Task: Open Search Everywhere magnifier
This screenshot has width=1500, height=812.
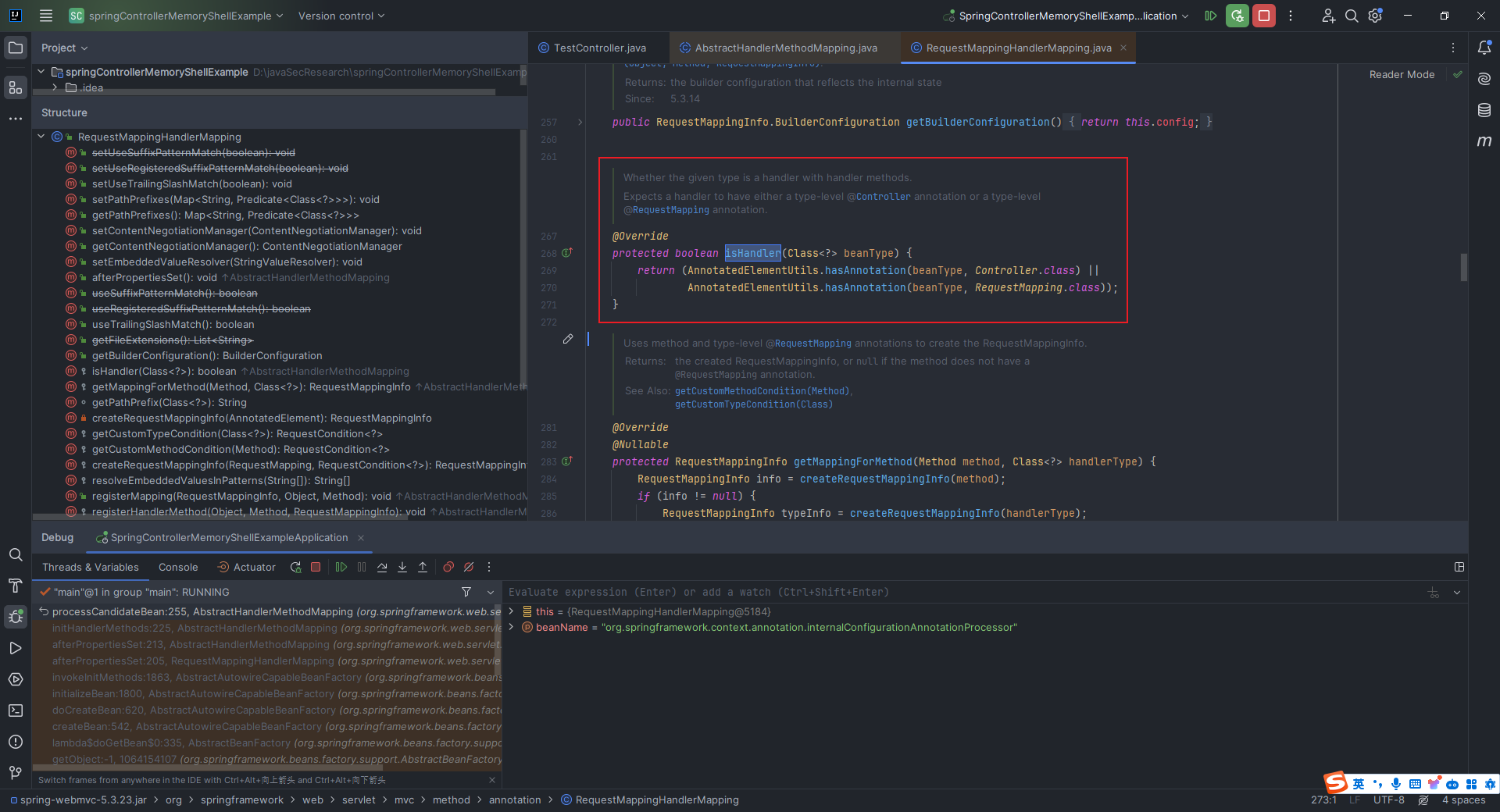Action: click(x=1352, y=16)
